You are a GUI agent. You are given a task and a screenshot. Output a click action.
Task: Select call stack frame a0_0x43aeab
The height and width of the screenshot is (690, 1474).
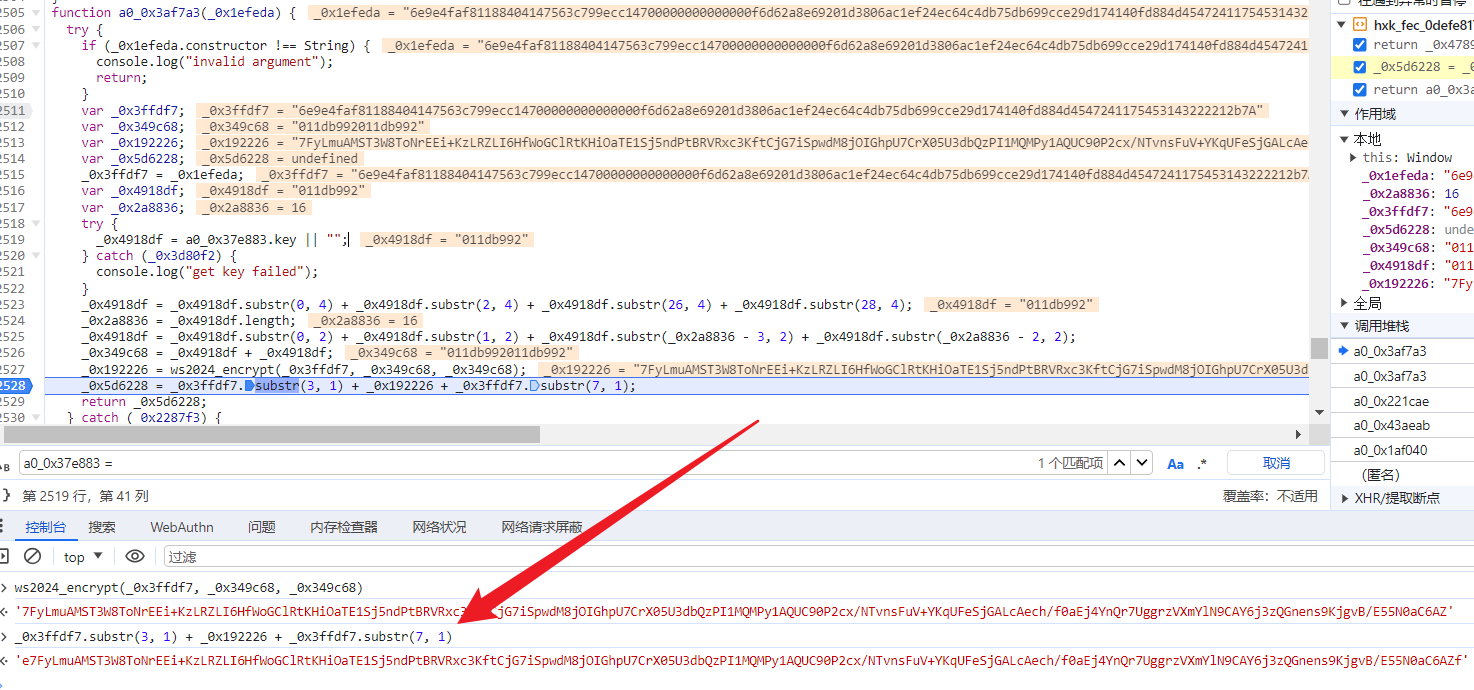click(1391, 426)
